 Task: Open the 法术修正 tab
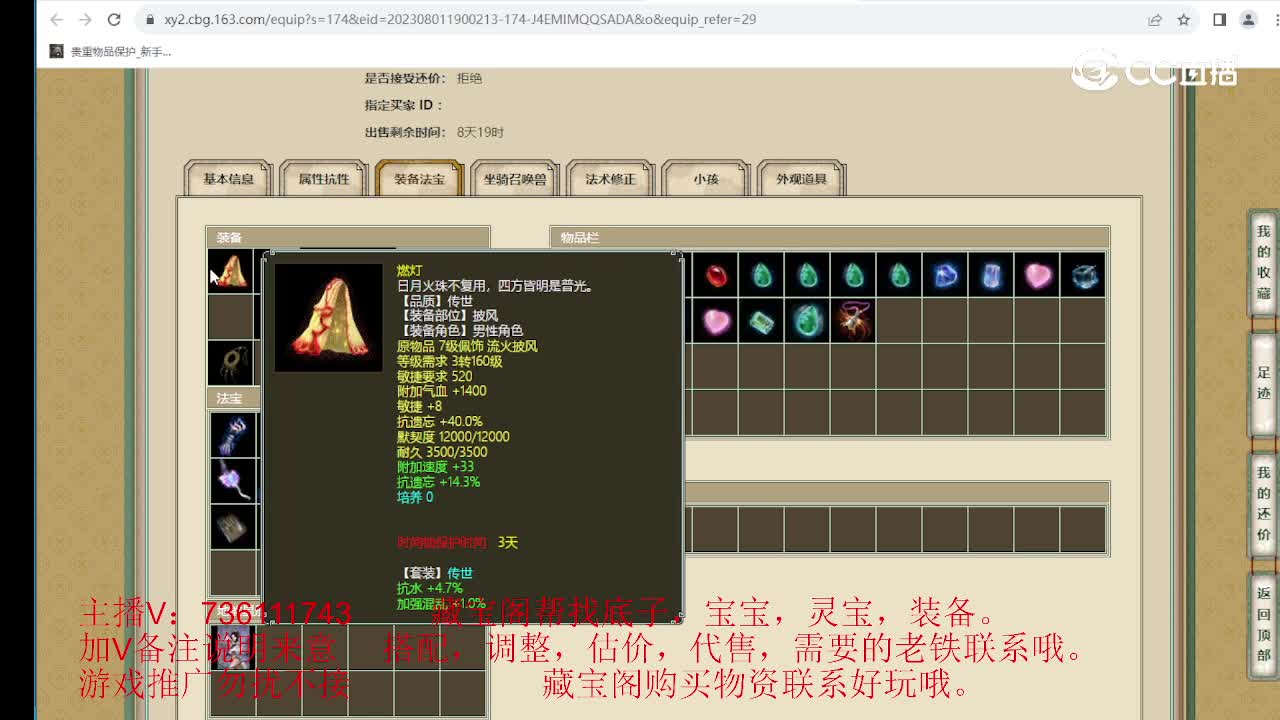610,179
